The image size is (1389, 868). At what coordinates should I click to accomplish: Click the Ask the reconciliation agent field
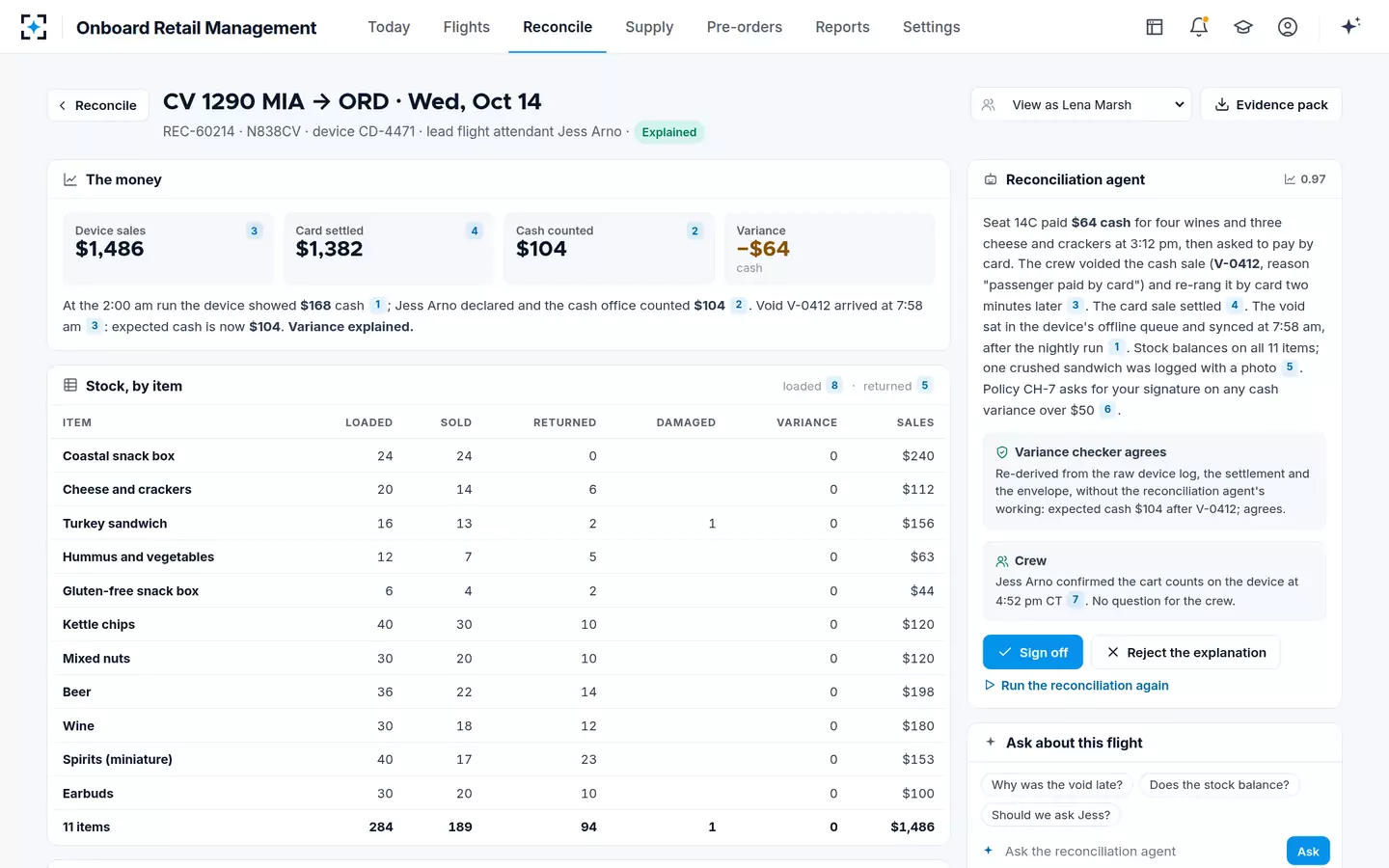coord(1138,852)
